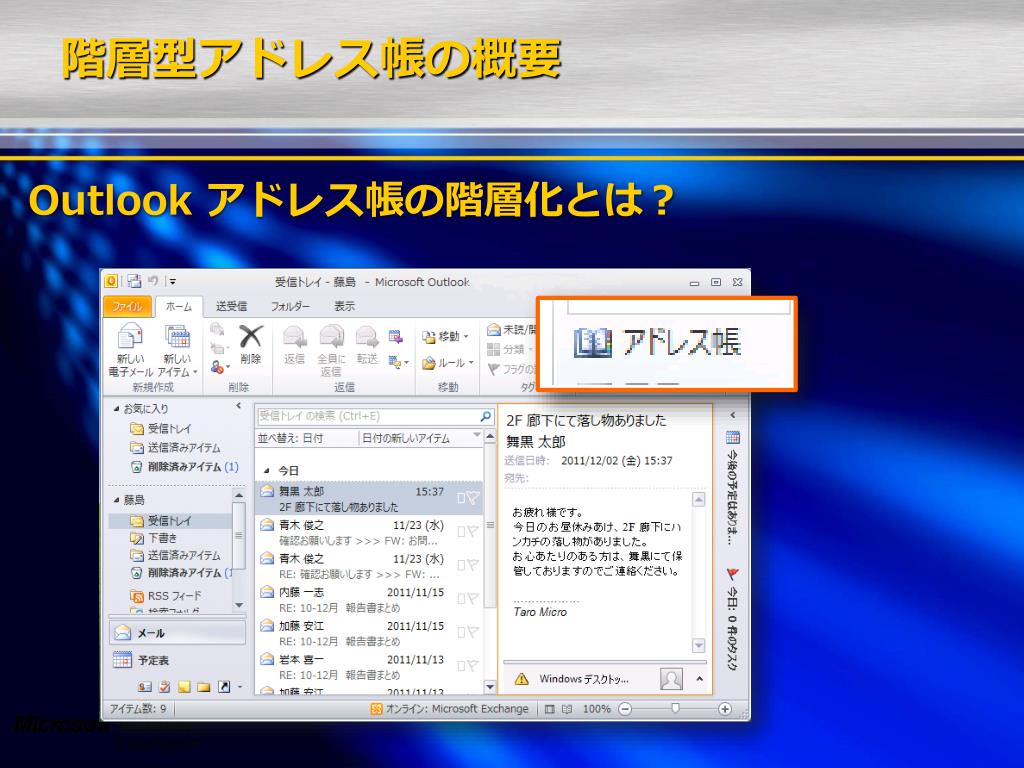Select 受信トレイ under 藤島 mailbox
This screenshot has width=1024, height=768.
169,520
